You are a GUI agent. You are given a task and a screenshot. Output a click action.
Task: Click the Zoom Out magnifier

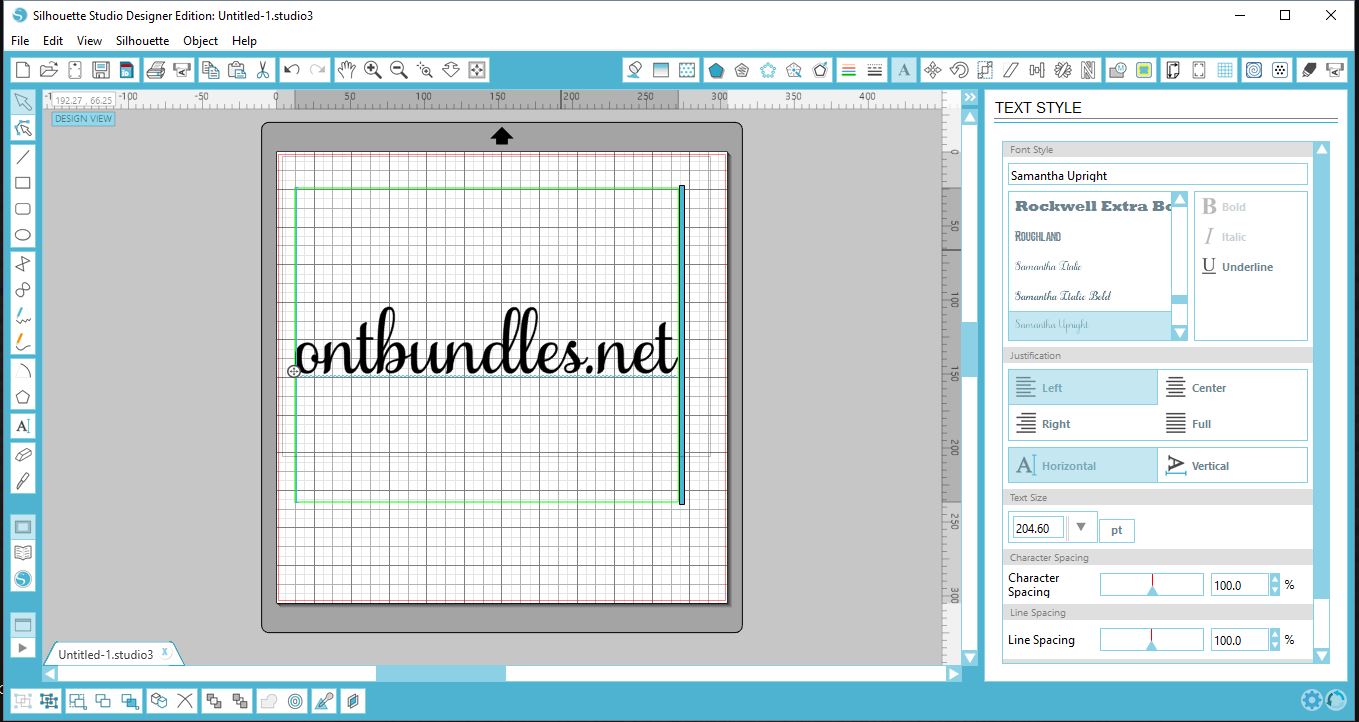[398, 70]
